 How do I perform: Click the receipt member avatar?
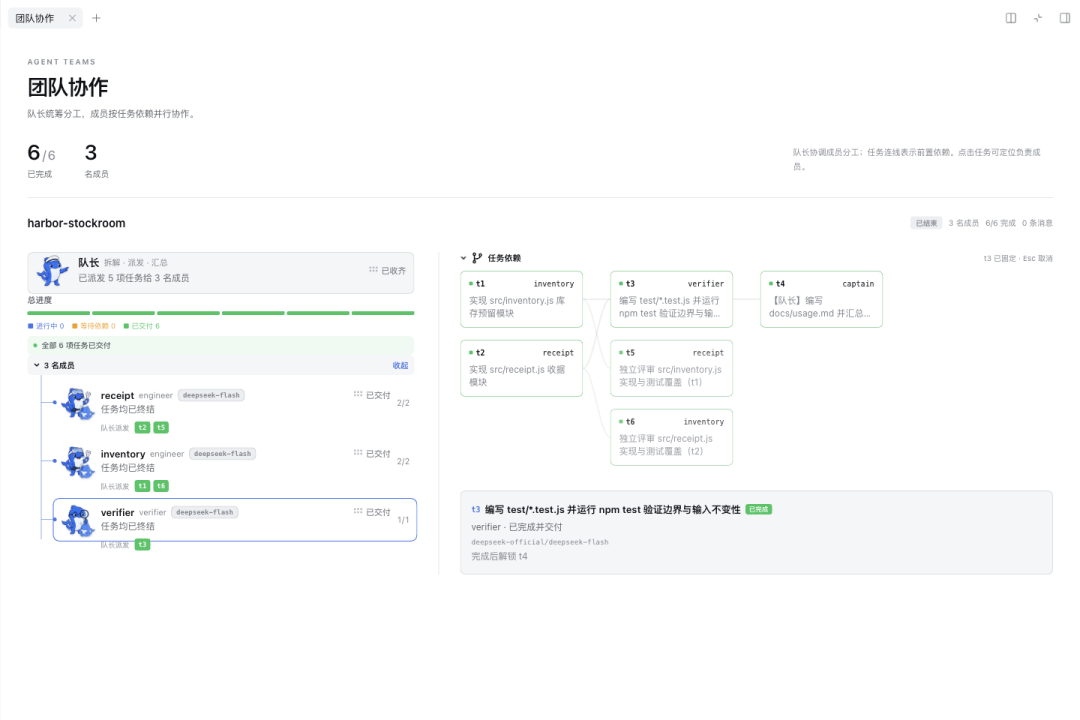(x=77, y=403)
